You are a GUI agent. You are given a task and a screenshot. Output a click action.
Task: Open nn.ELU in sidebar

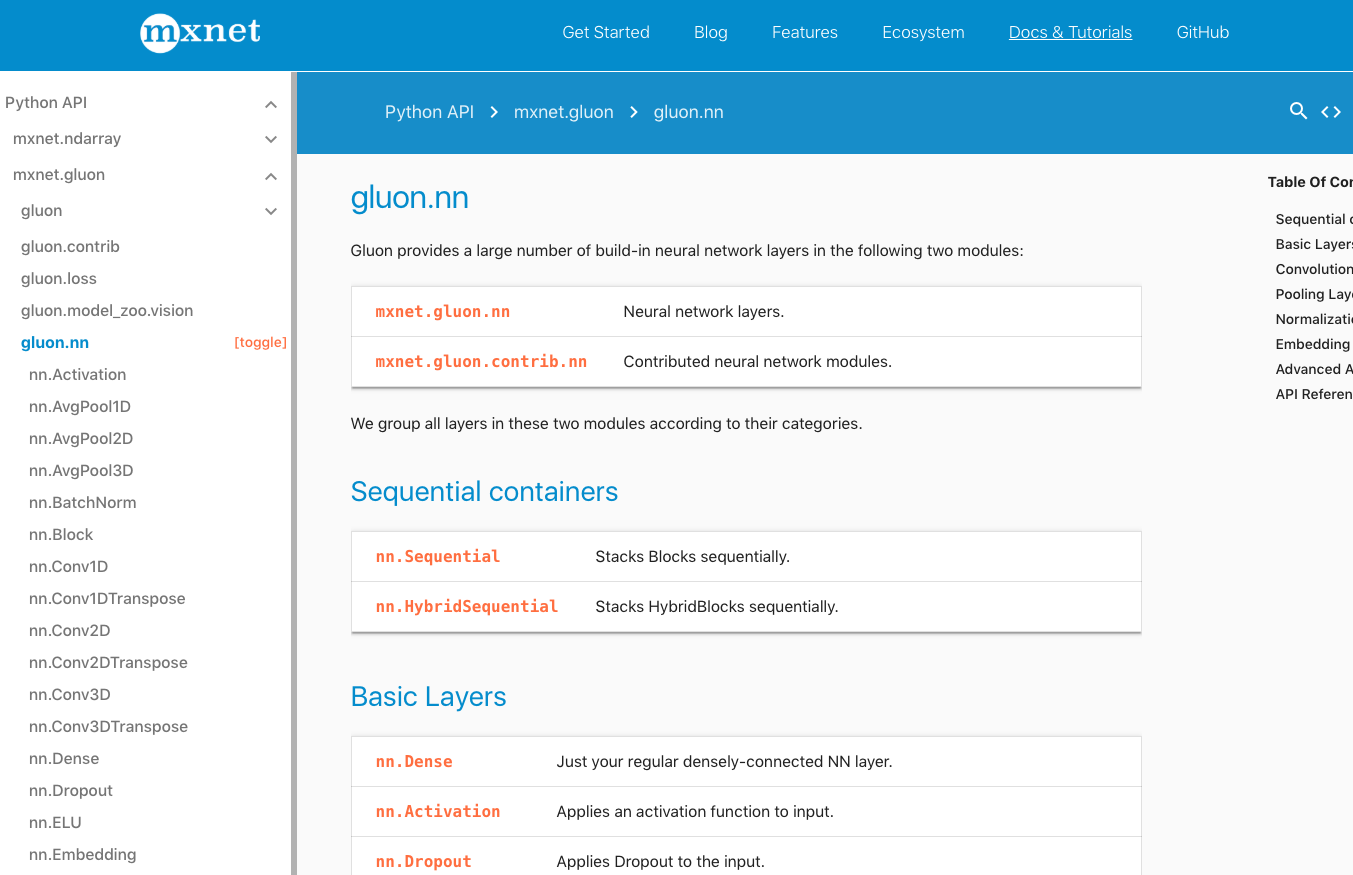coord(55,822)
